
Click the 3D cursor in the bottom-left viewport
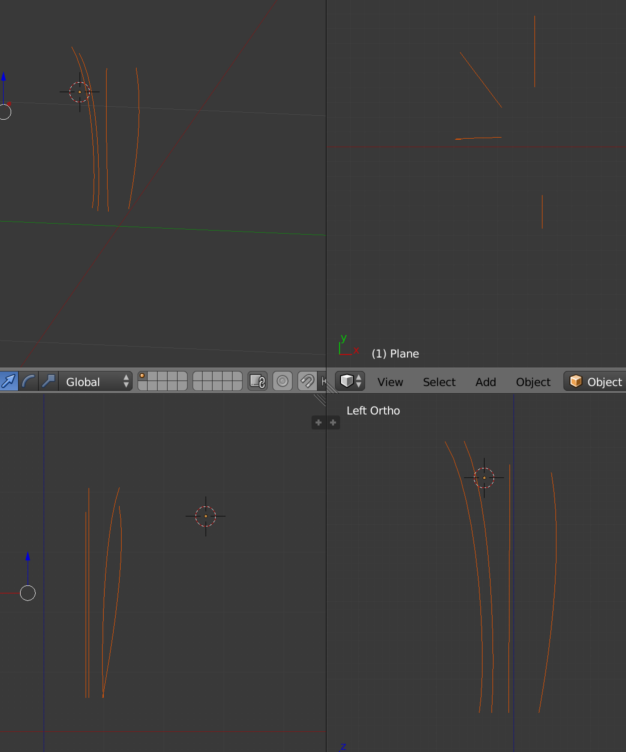click(205, 516)
